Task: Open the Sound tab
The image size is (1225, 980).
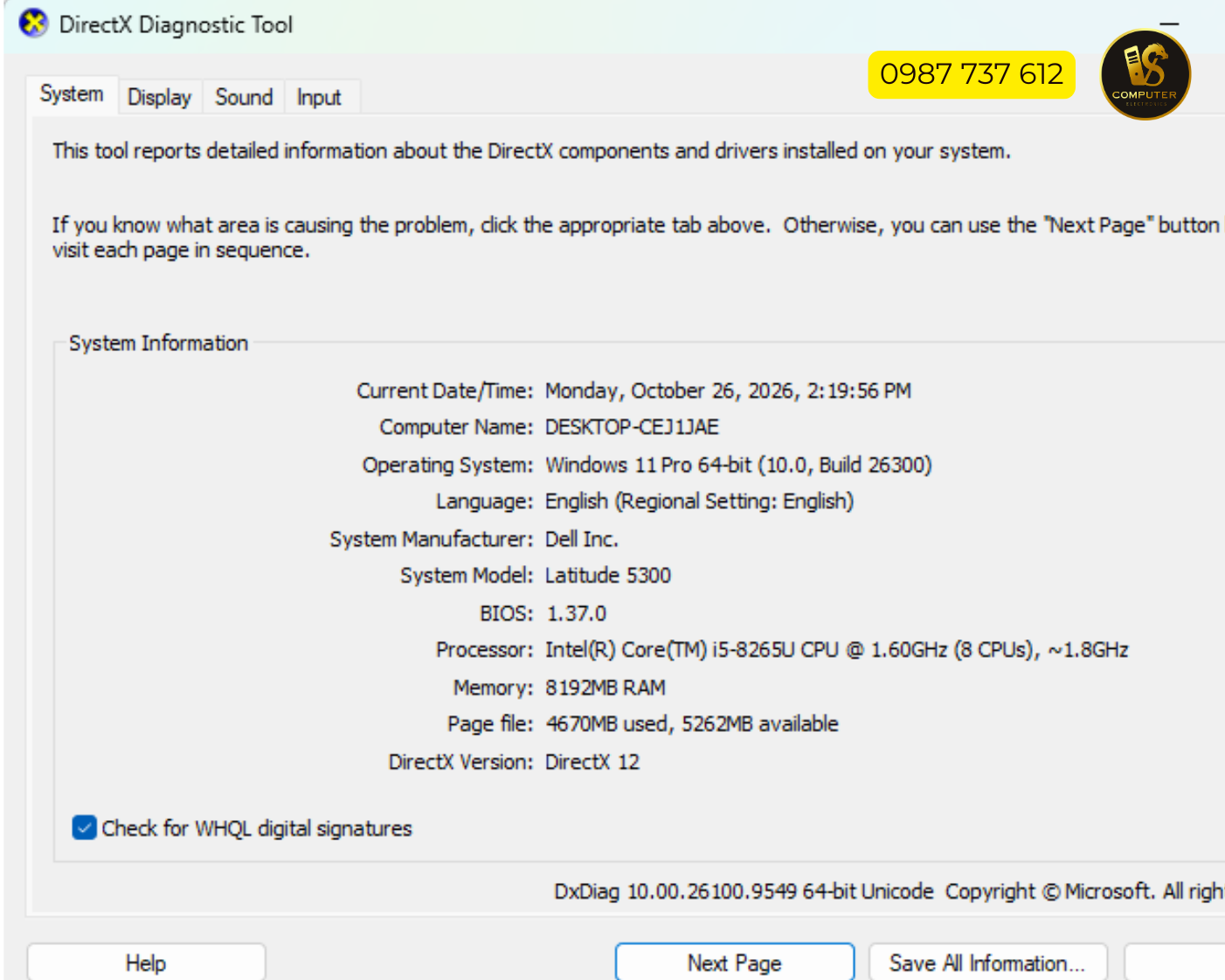Action: [x=244, y=97]
